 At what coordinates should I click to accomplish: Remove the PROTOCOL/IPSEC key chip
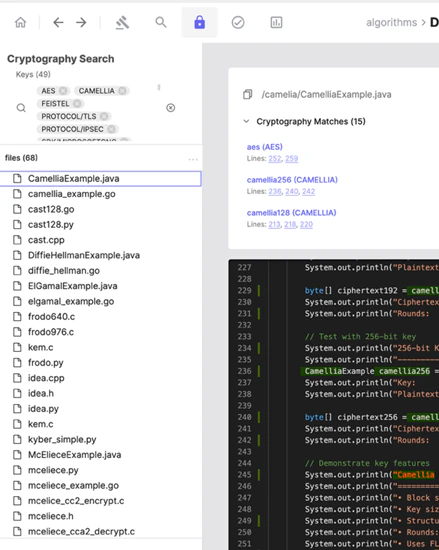[x=112, y=129]
